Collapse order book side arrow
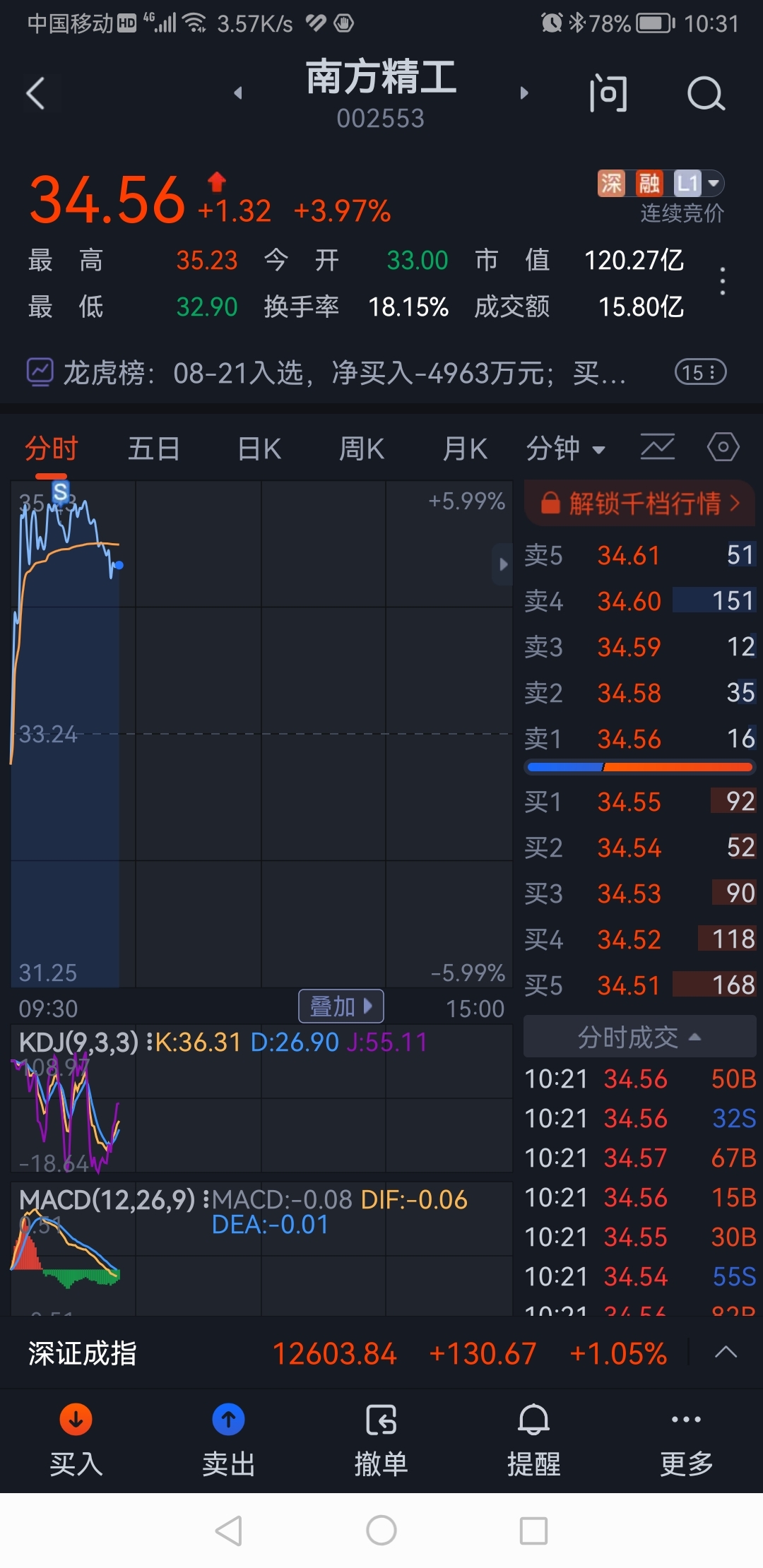The height and width of the screenshot is (1568, 763). (502, 564)
